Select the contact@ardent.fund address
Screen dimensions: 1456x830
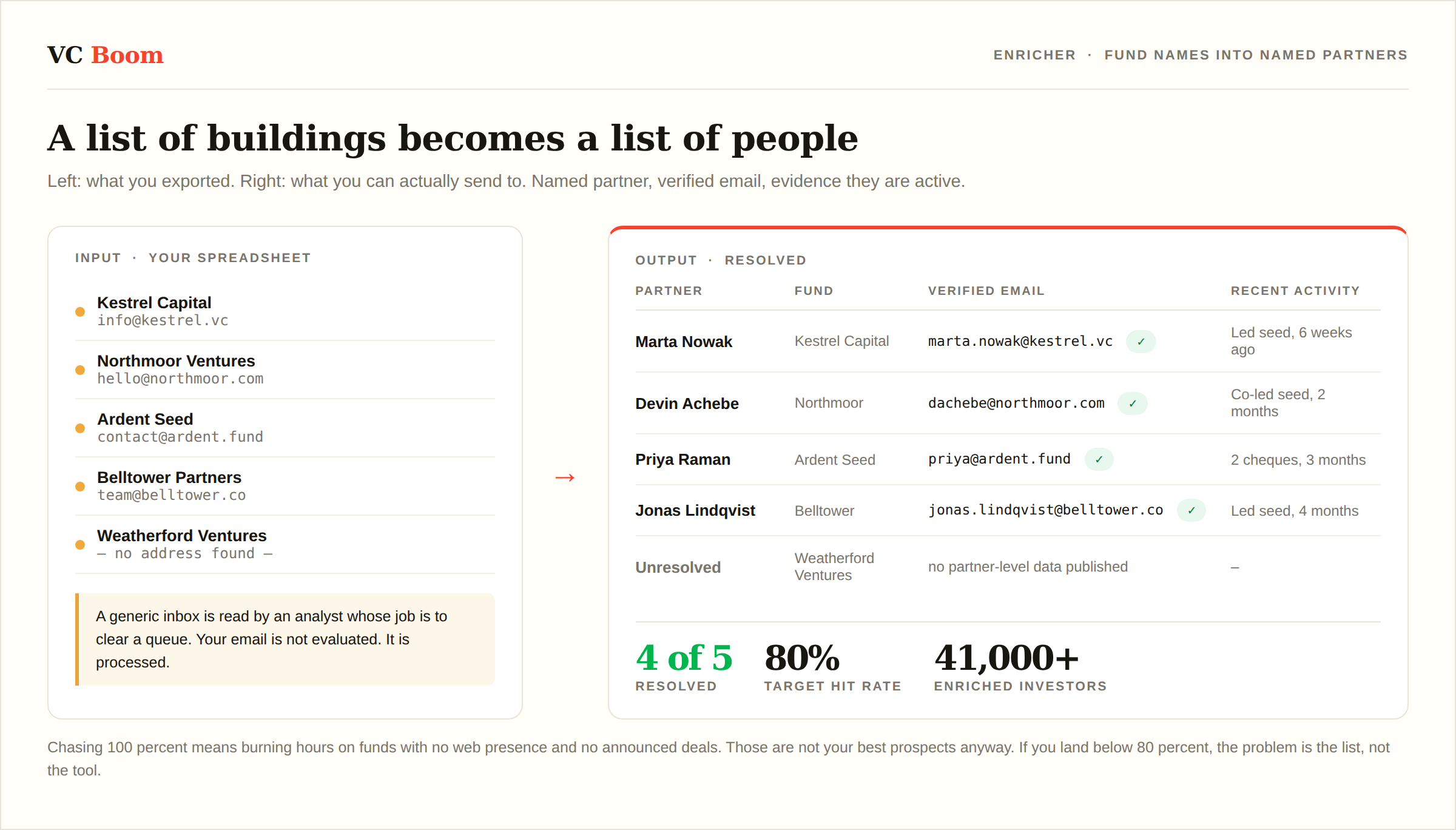(x=180, y=437)
